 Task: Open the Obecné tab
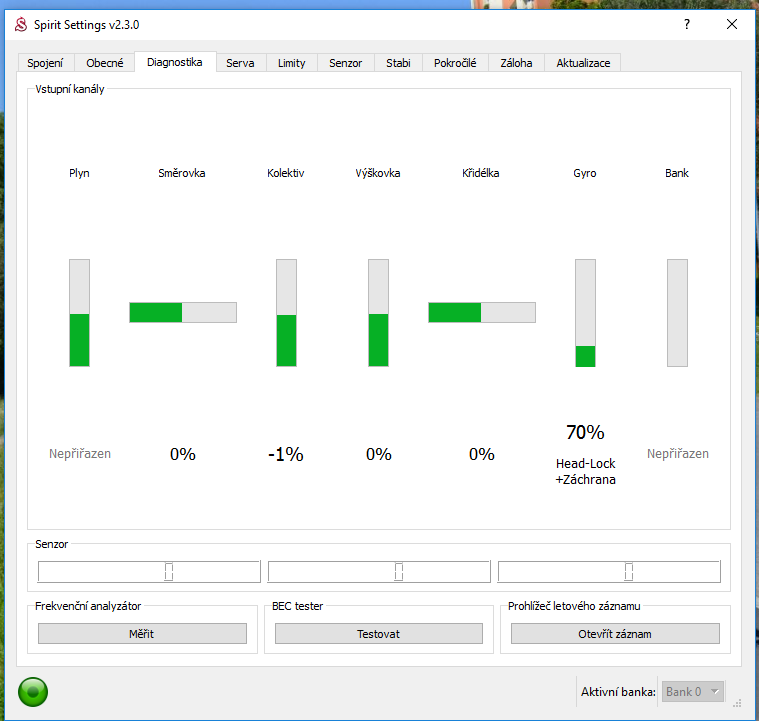[105, 63]
